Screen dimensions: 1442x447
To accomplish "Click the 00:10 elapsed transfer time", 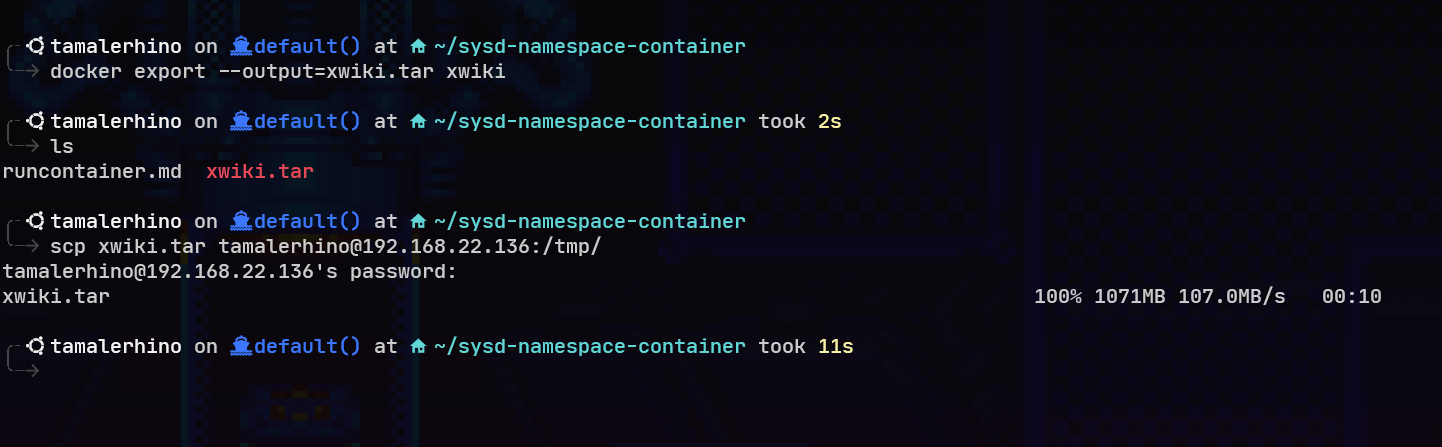I will 1352,297.
